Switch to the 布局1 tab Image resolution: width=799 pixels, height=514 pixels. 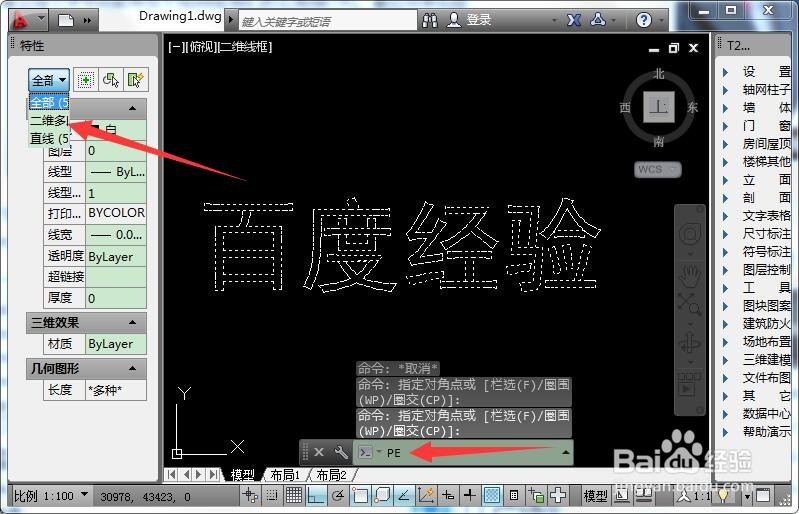[x=285, y=475]
